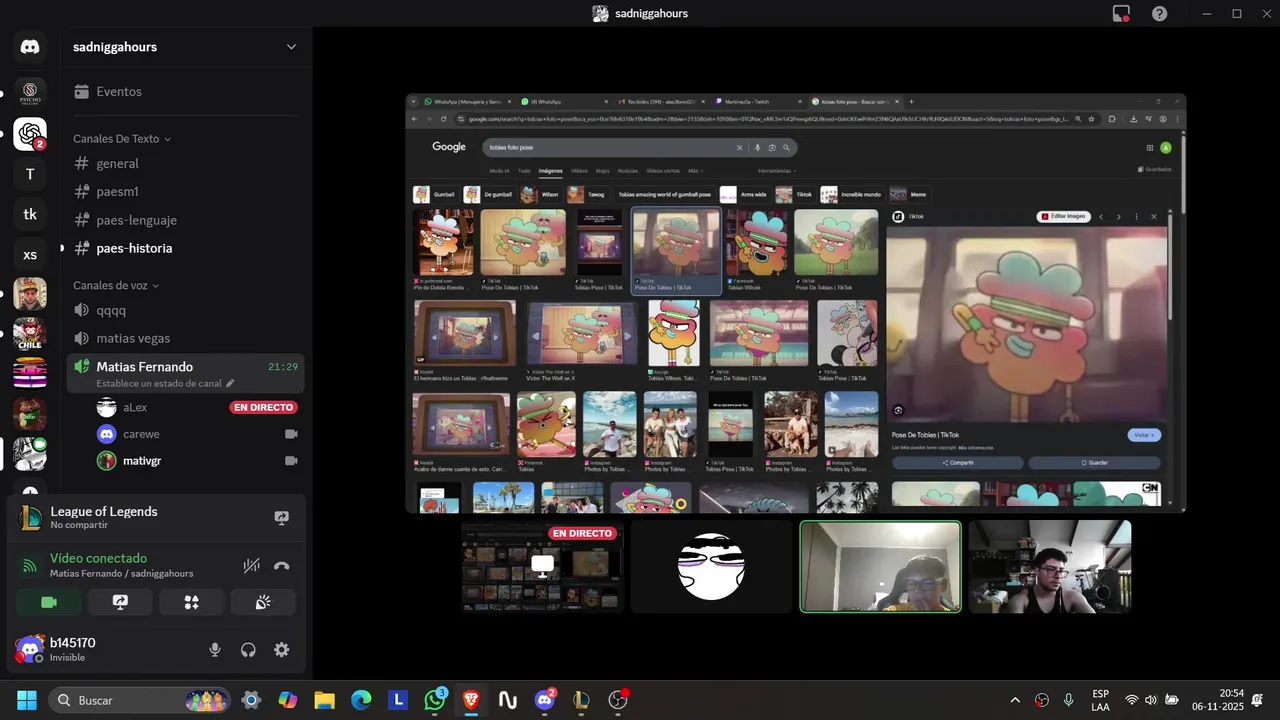Image resolution: width=1280 pixels, height=720 pixels.
Task: Open the soundboard button
Action: pos(264,602)
